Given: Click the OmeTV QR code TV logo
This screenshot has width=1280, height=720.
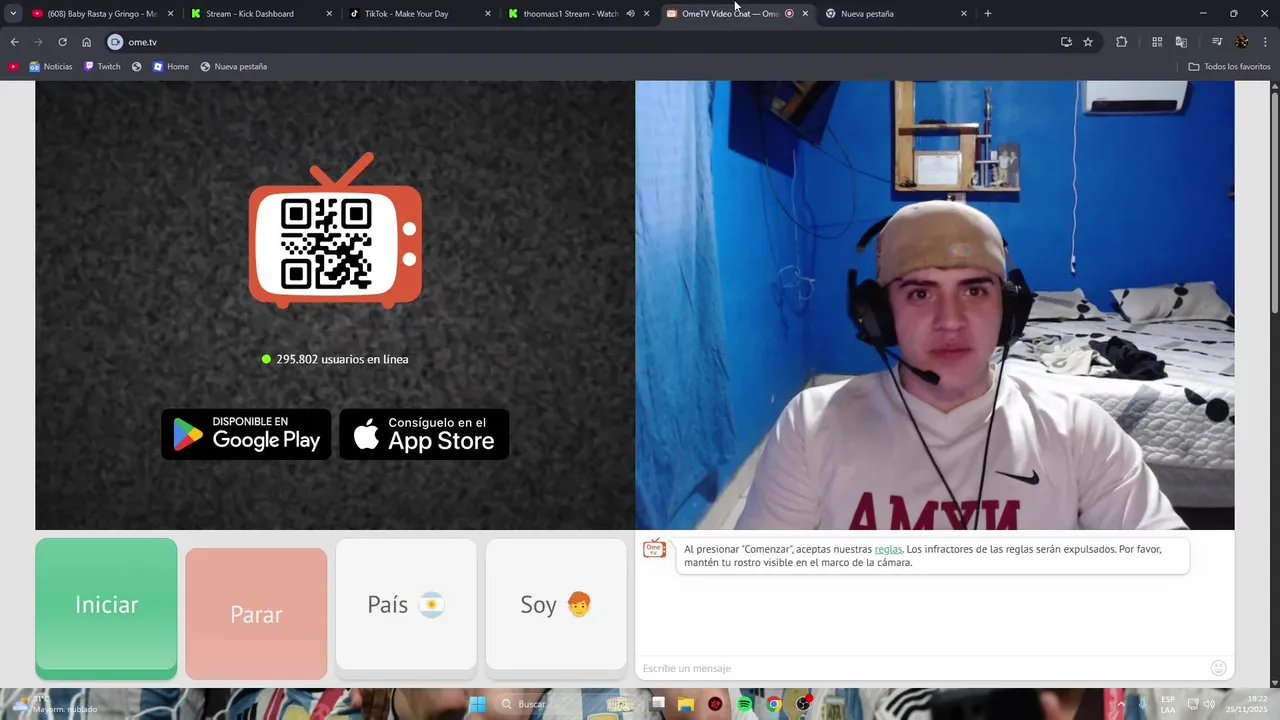Looking at the screenshot, I should (335, 230).
